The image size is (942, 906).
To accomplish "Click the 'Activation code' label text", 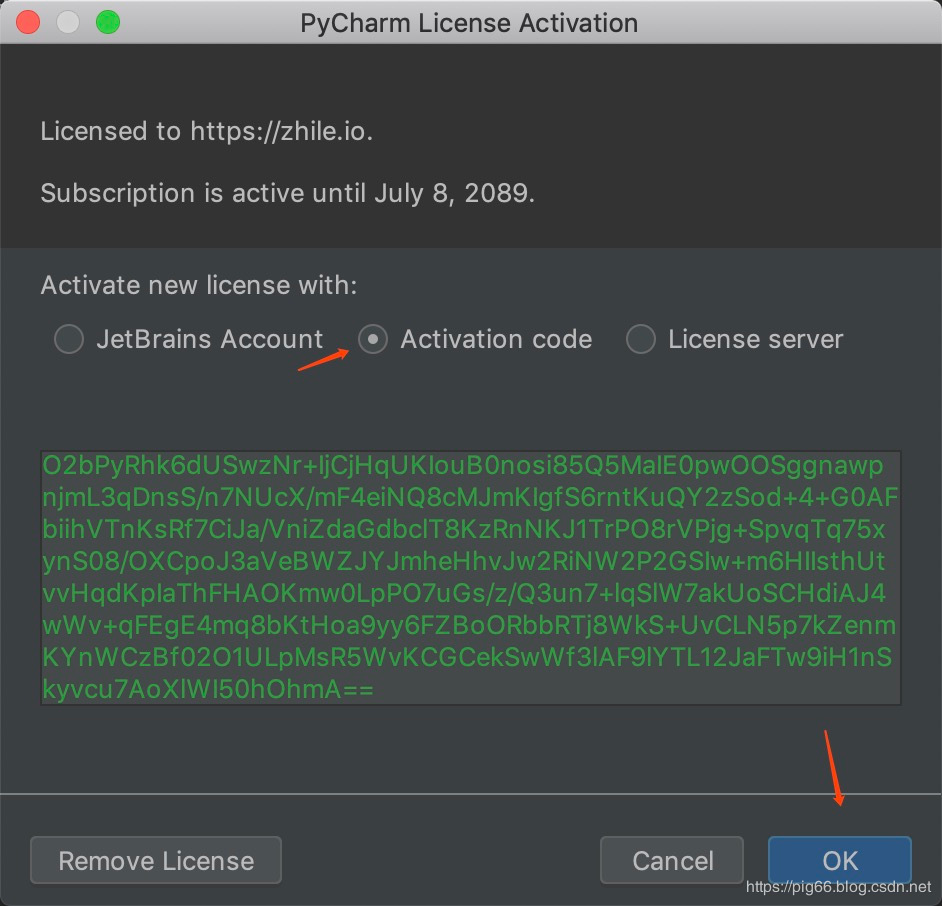I will pos(496,340).
